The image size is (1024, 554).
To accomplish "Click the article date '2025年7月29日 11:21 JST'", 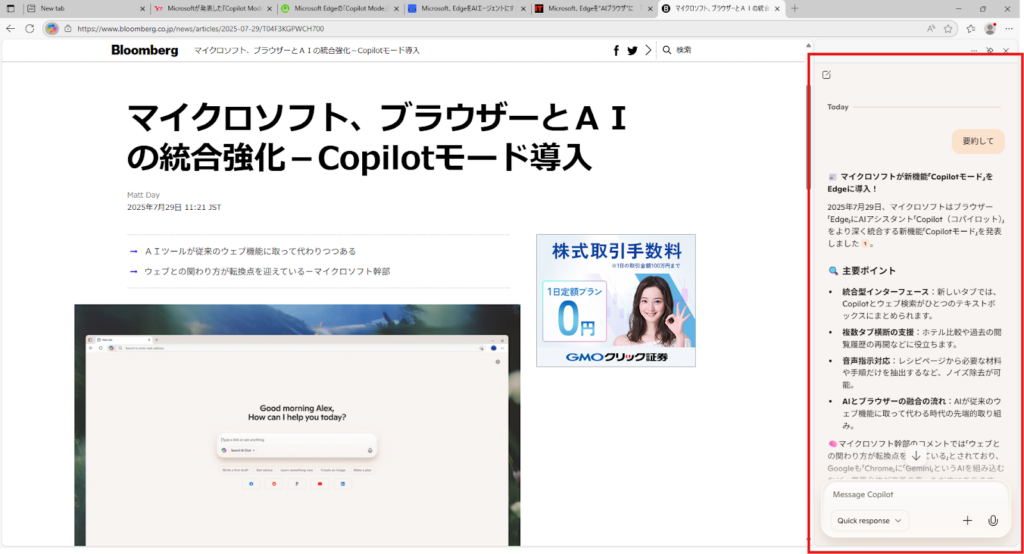I will 174,207.
